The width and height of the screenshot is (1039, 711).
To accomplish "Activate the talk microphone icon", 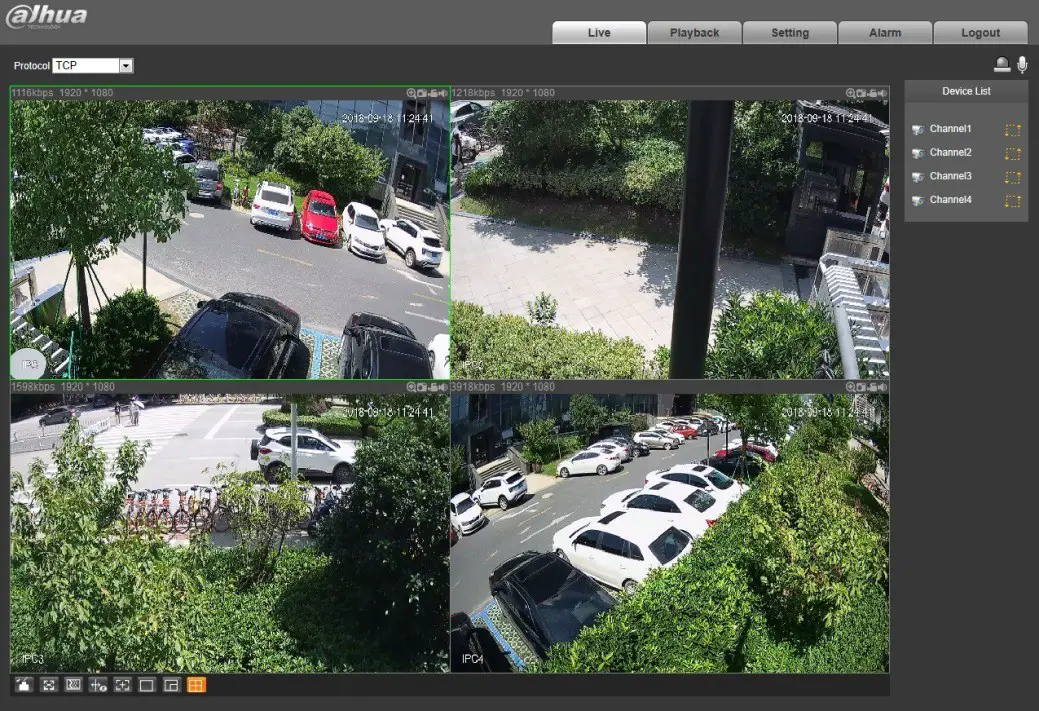I will click(1021, 64).
